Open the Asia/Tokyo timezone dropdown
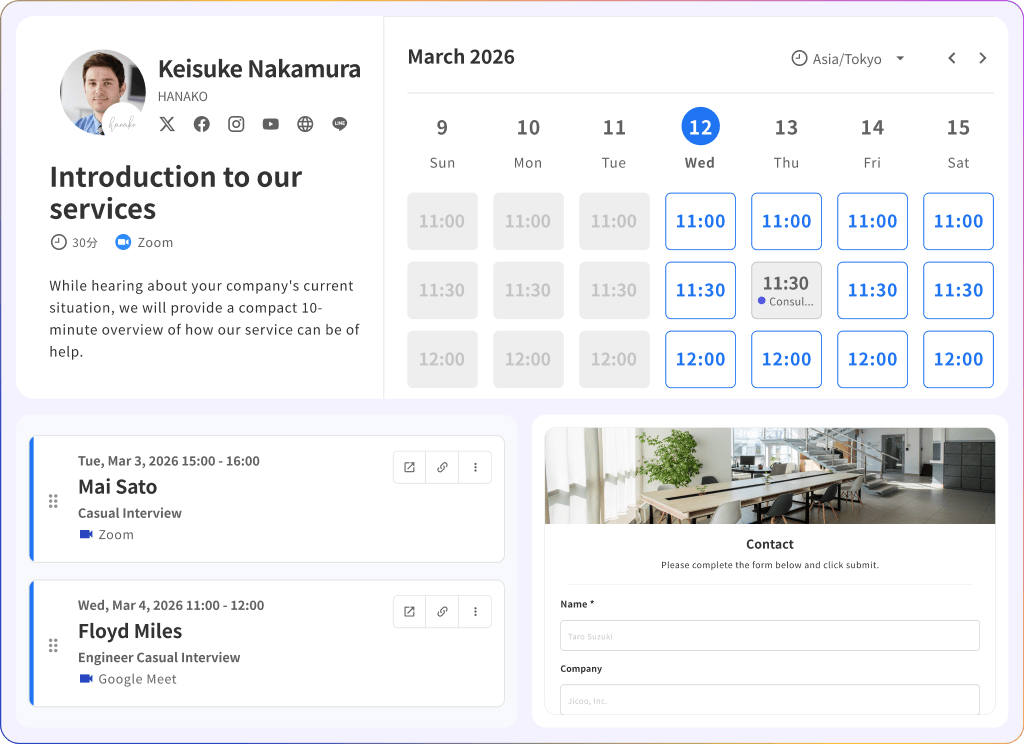The width and height of the screenshot is (1025, 745). [x=848, y=58]
